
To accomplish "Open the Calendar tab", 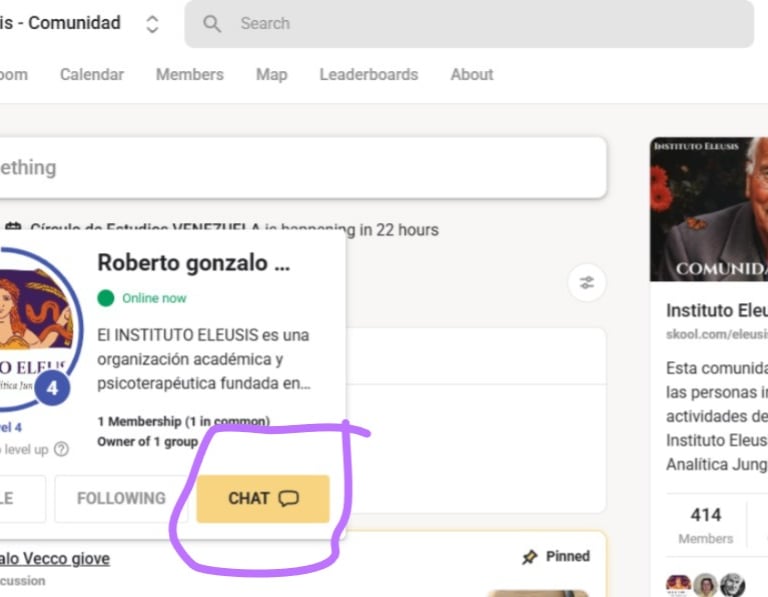I will click(x=92, y=74).
